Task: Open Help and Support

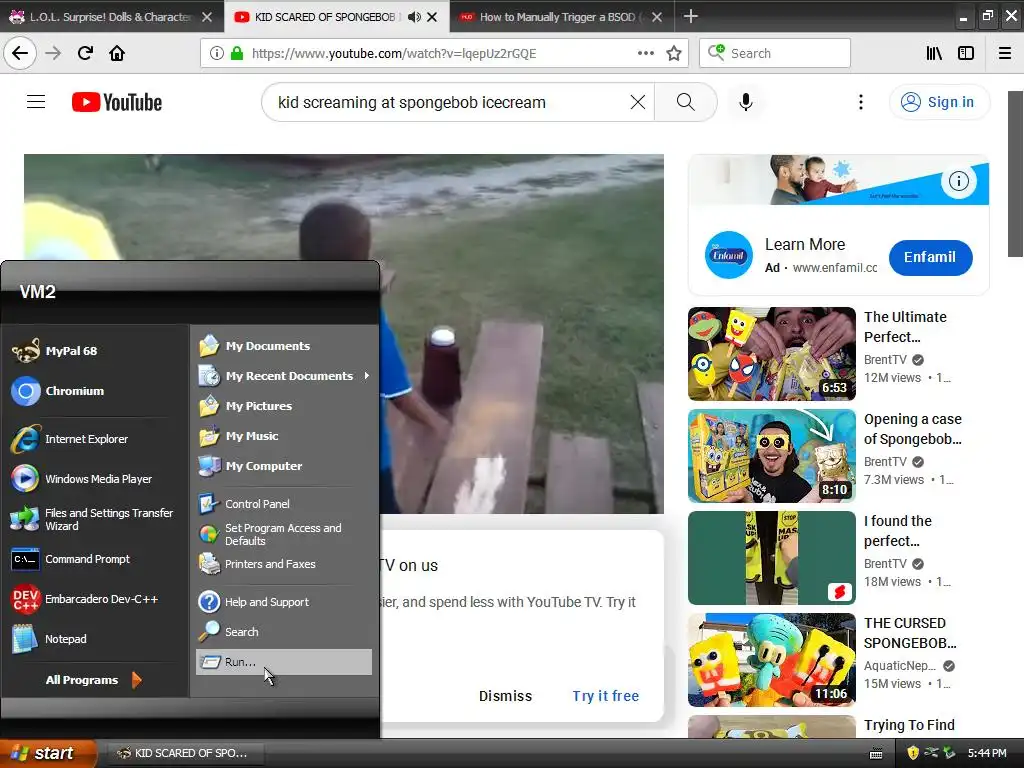Action: click(254, 602)
